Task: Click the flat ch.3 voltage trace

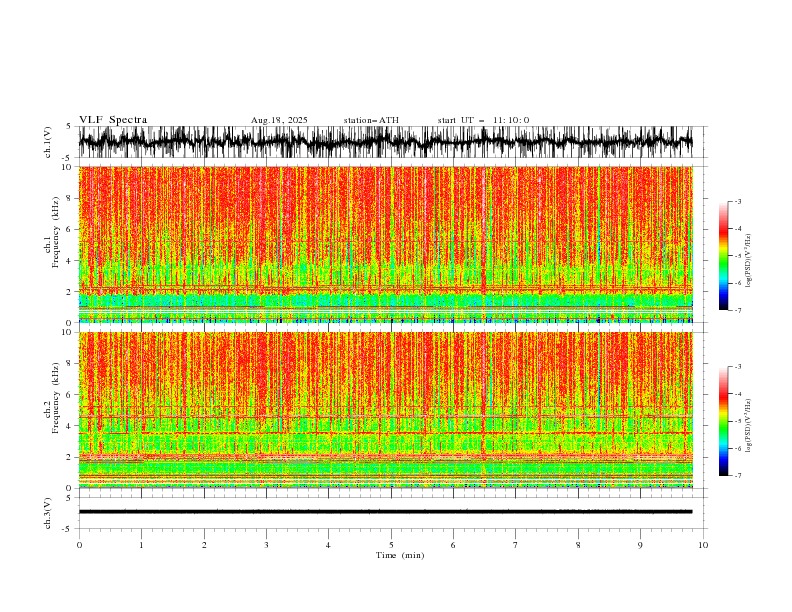Action: point(385,512)
